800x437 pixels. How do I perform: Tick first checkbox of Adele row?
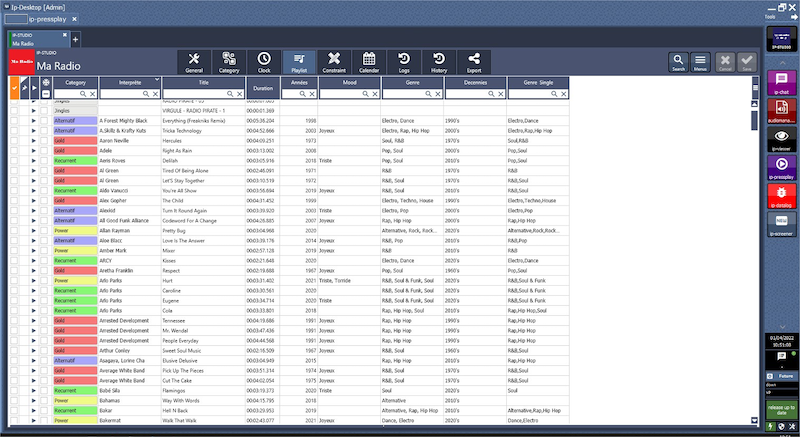click(x=14, y=150)
